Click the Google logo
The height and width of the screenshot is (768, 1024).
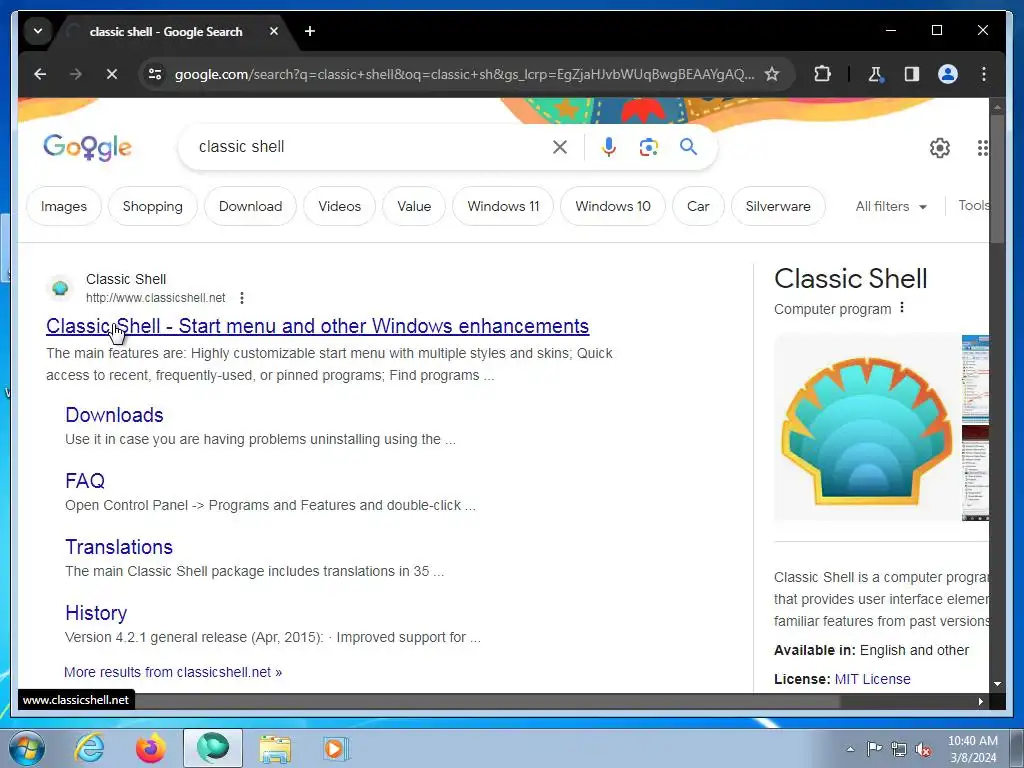[x=88, y=147]
